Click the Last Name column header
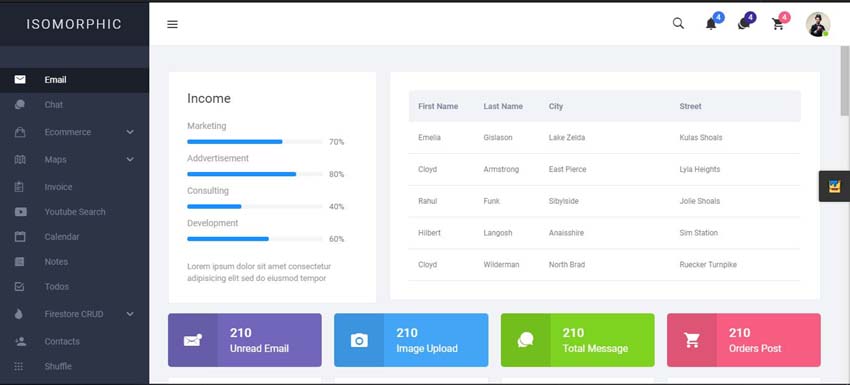 (503, 106)
